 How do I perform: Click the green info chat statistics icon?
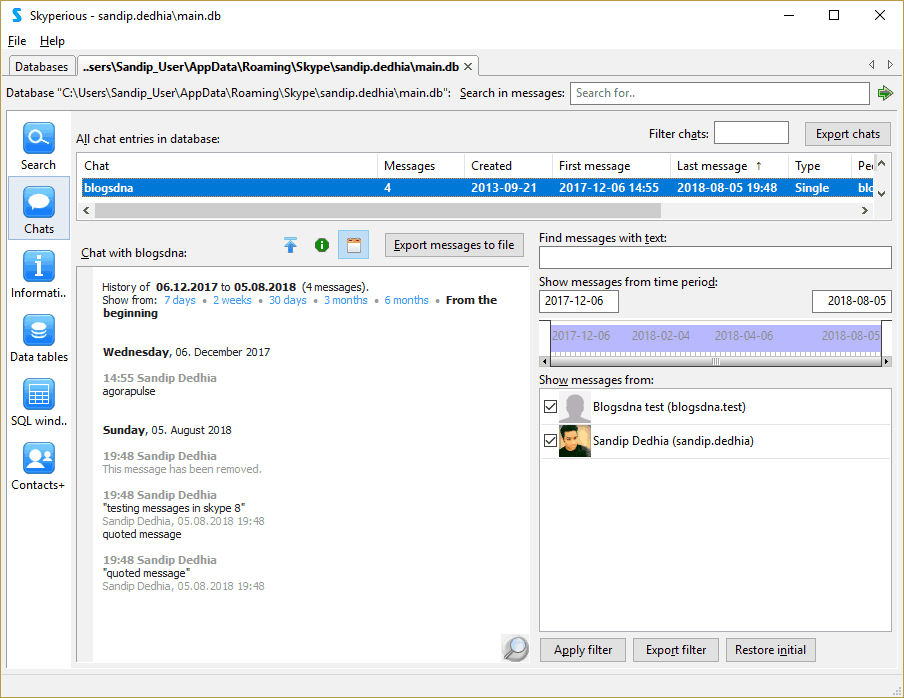(322, 245)
